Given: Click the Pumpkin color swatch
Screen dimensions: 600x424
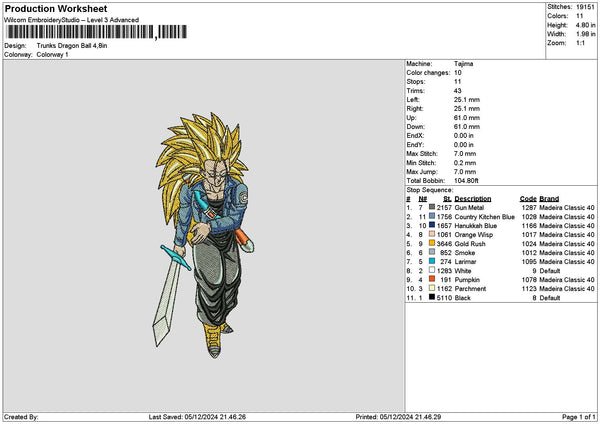Looking at the screenshot, I should [x=432, y=279].
